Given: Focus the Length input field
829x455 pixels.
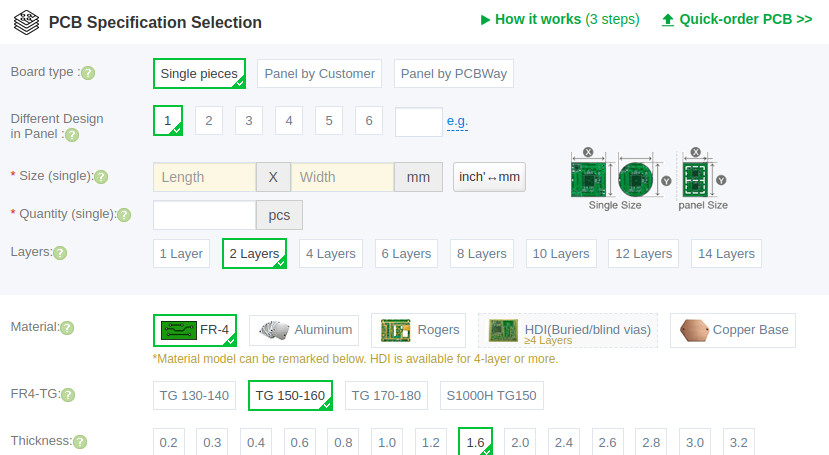Looking at the screenshot, I should pyautogui.click(x=205, y=177).
